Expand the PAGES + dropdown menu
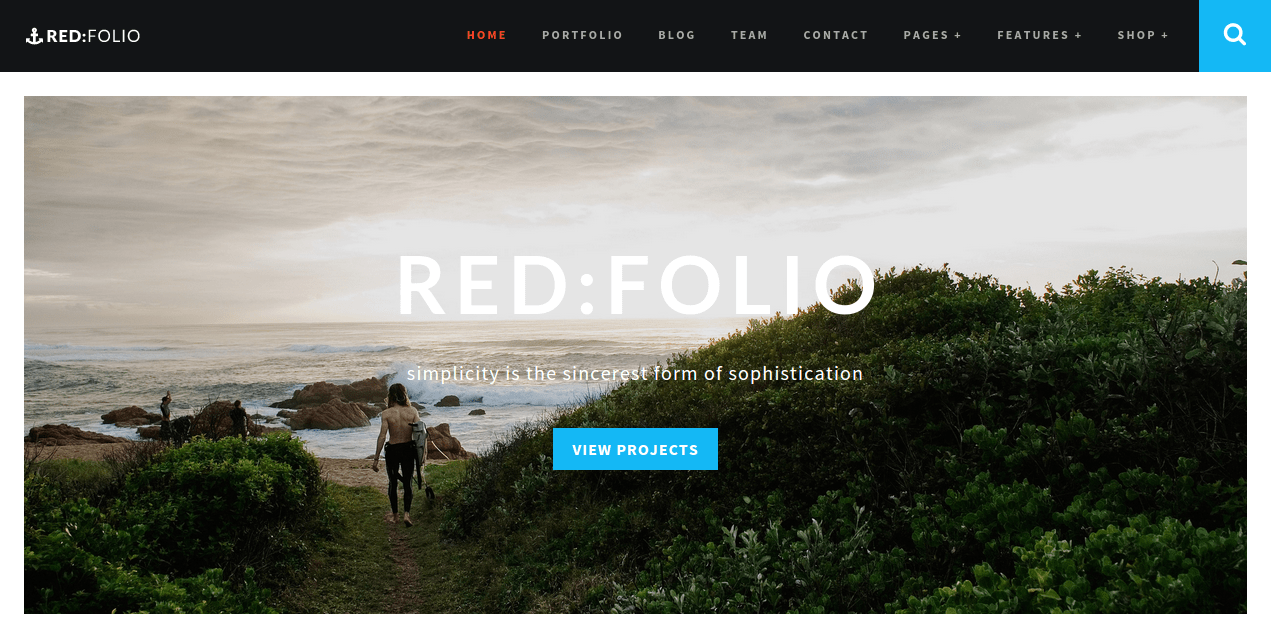1271x623 pixels. (x=932, y=35)
